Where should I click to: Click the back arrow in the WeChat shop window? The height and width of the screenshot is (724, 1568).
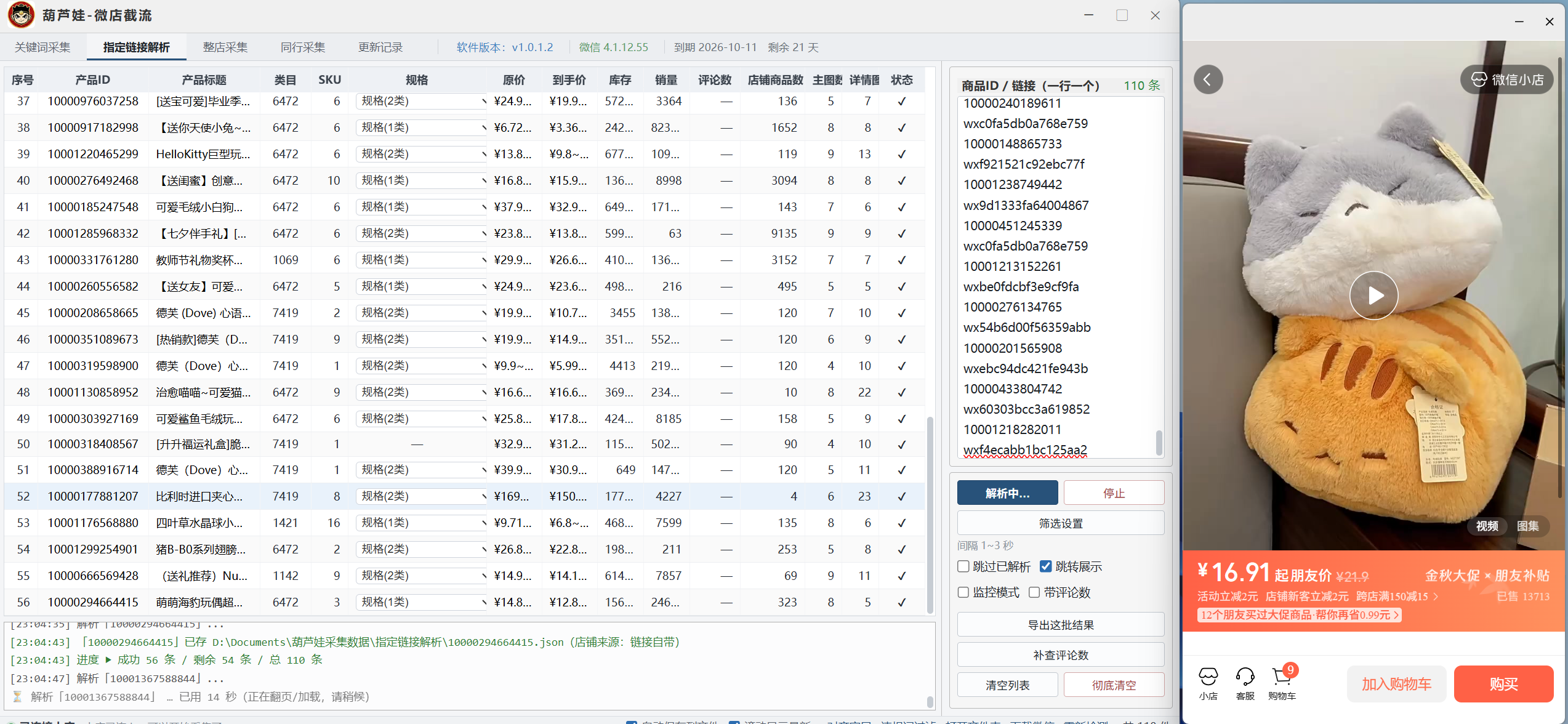pos(1208,79)
